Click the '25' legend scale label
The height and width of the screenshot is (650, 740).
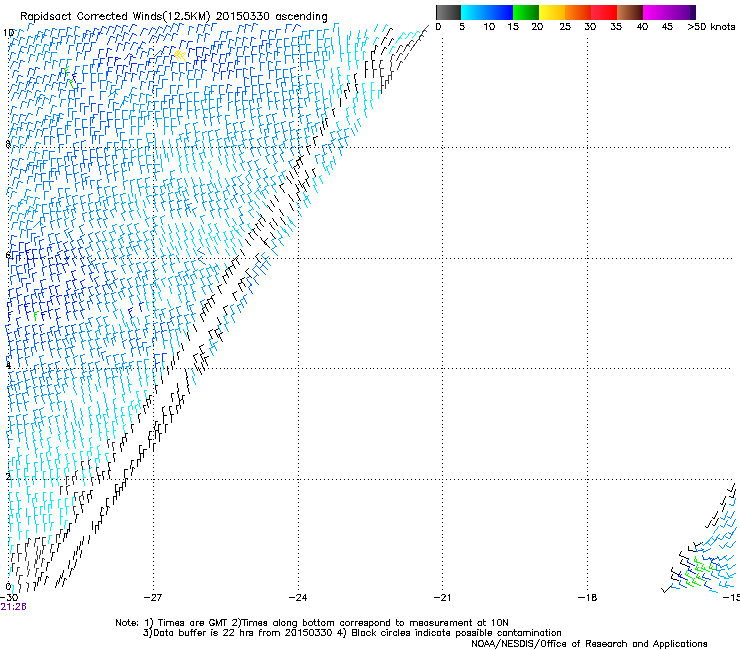point(565,27)
